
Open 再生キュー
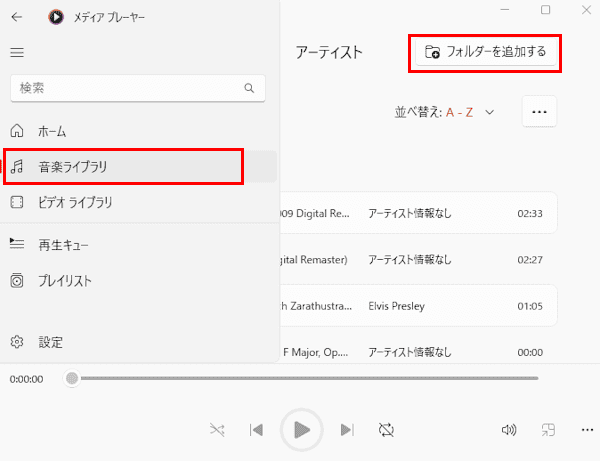(139, 245)
